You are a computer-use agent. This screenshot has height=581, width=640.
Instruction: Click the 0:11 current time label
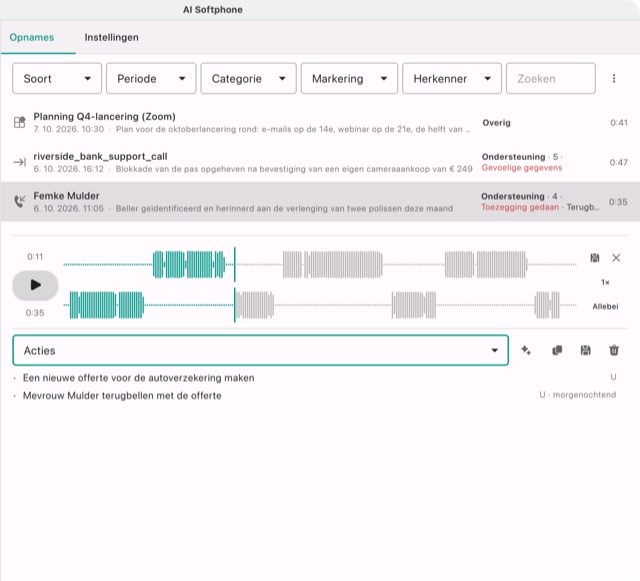(35, 257)
